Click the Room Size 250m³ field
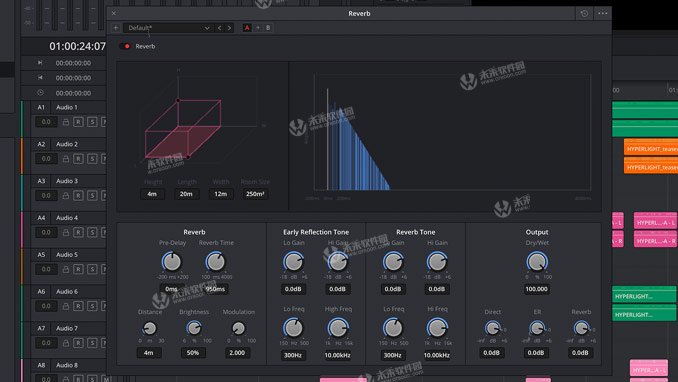The width and height of the screenshot is (678, 382). click(x=255, y=194)
